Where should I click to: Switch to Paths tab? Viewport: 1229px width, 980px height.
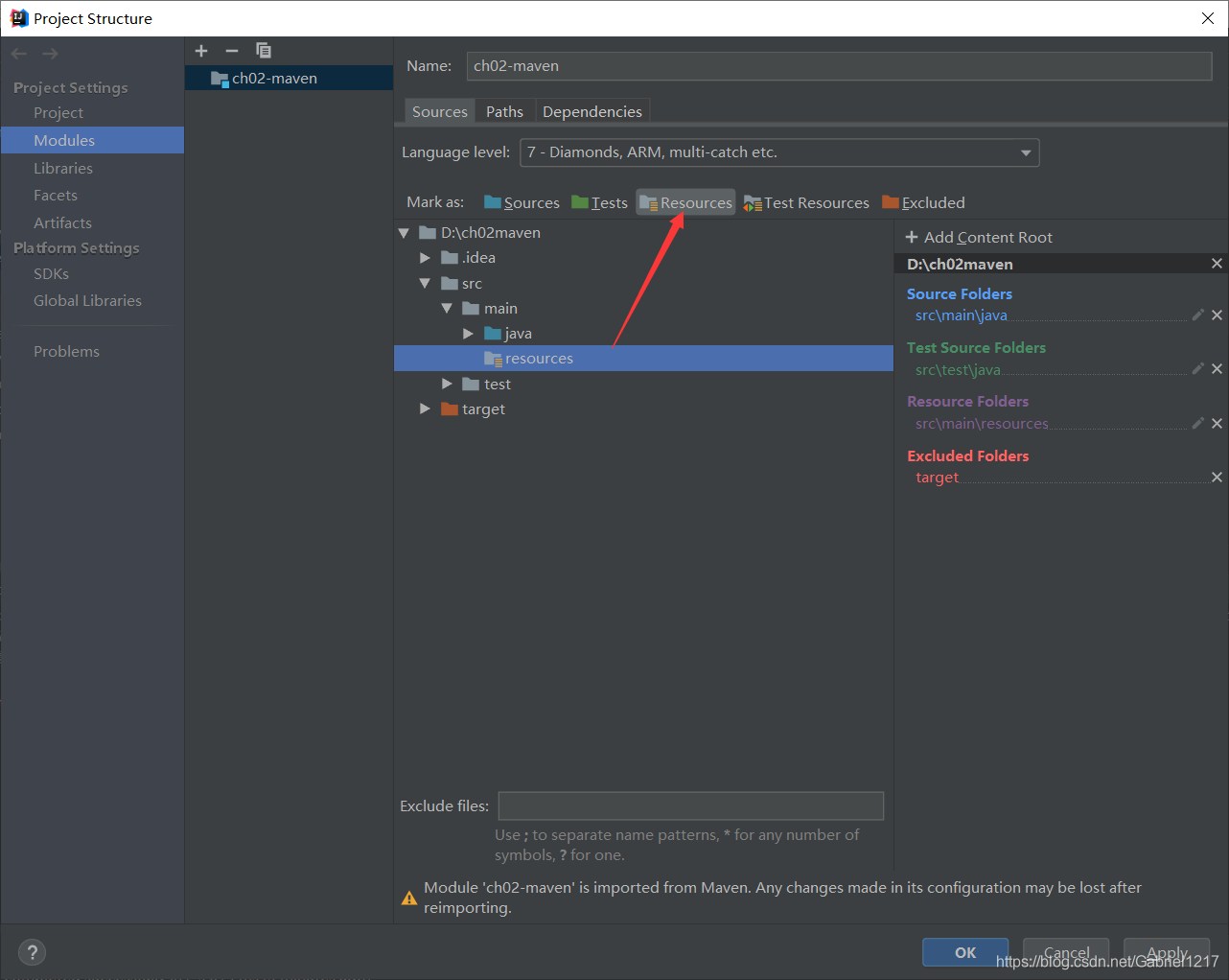point(504,111)
